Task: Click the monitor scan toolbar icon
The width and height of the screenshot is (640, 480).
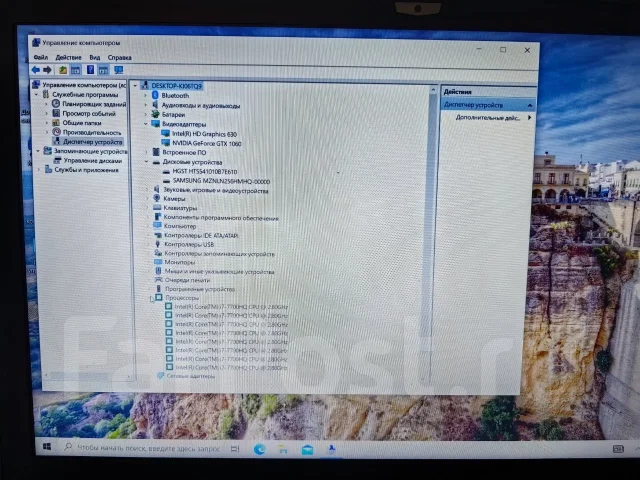Action: (118, 70)
